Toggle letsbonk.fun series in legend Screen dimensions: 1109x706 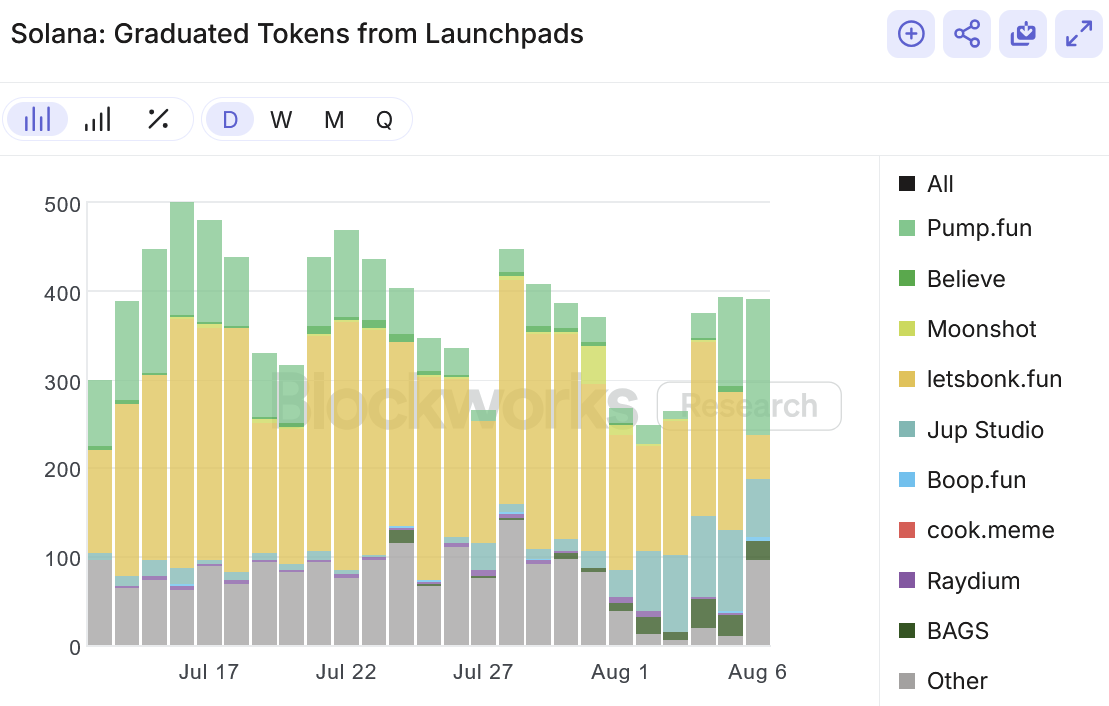993,379
